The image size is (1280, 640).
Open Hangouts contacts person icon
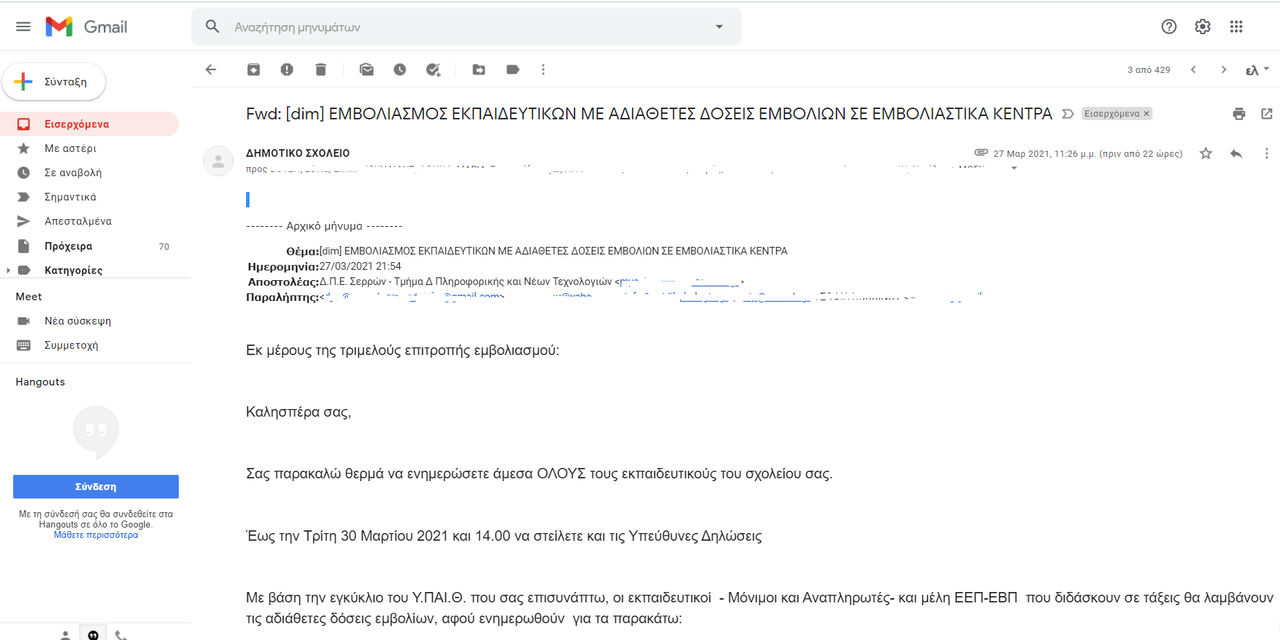pyautogui.click(x=65, y=634)
